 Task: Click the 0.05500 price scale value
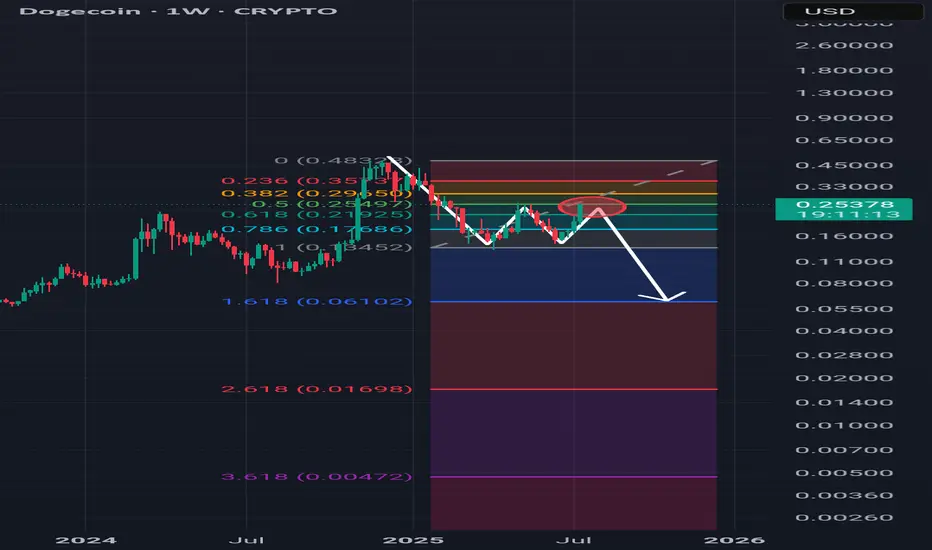[844, 309]
